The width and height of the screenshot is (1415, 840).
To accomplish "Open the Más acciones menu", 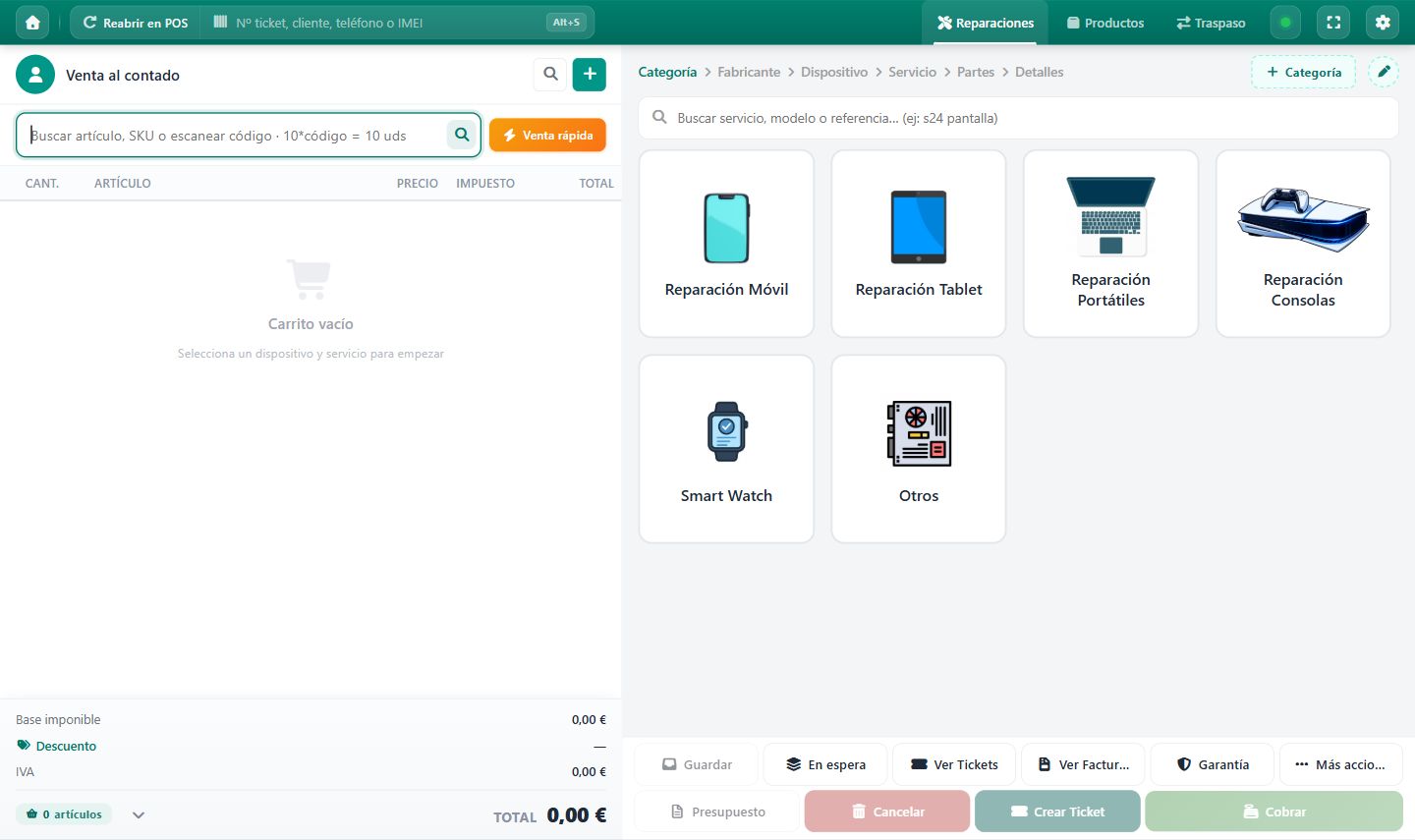I will [1340, 764].
